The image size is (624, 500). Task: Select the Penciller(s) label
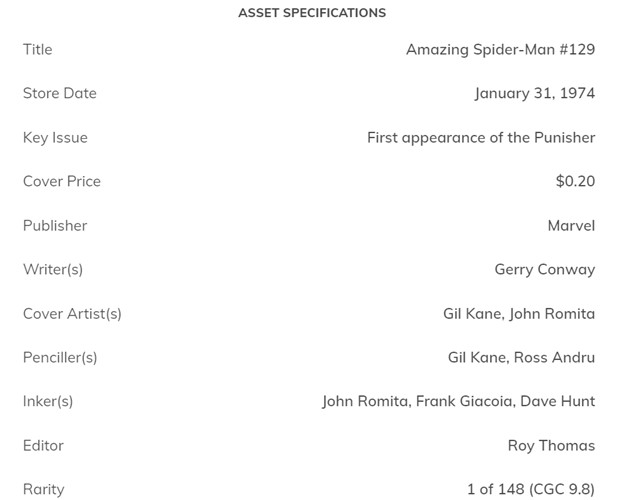pyautogui.click(x=60, y=358)
